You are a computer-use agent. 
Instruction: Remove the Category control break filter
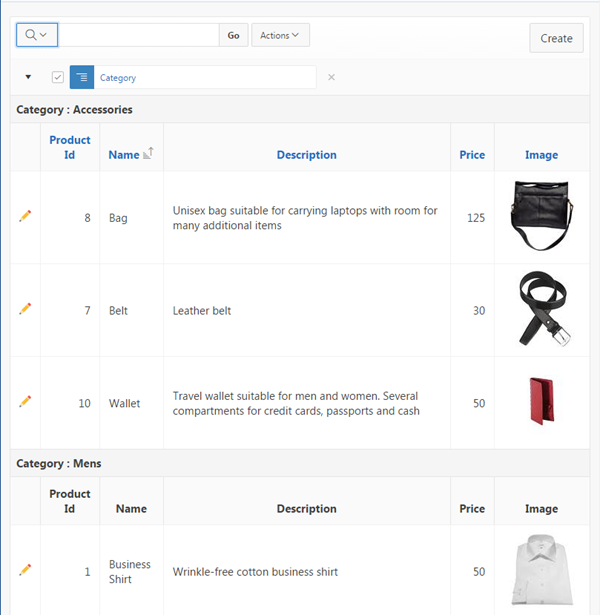click(332, 77)
